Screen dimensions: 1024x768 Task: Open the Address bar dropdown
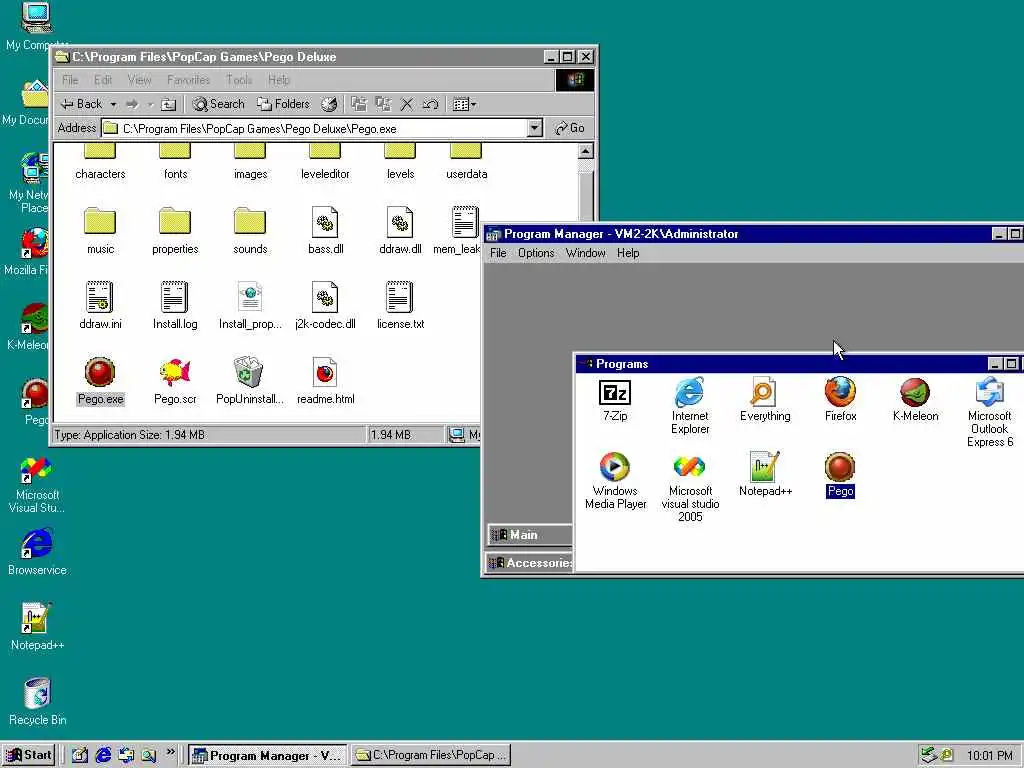pyautogui.click(x=535, y=128)
